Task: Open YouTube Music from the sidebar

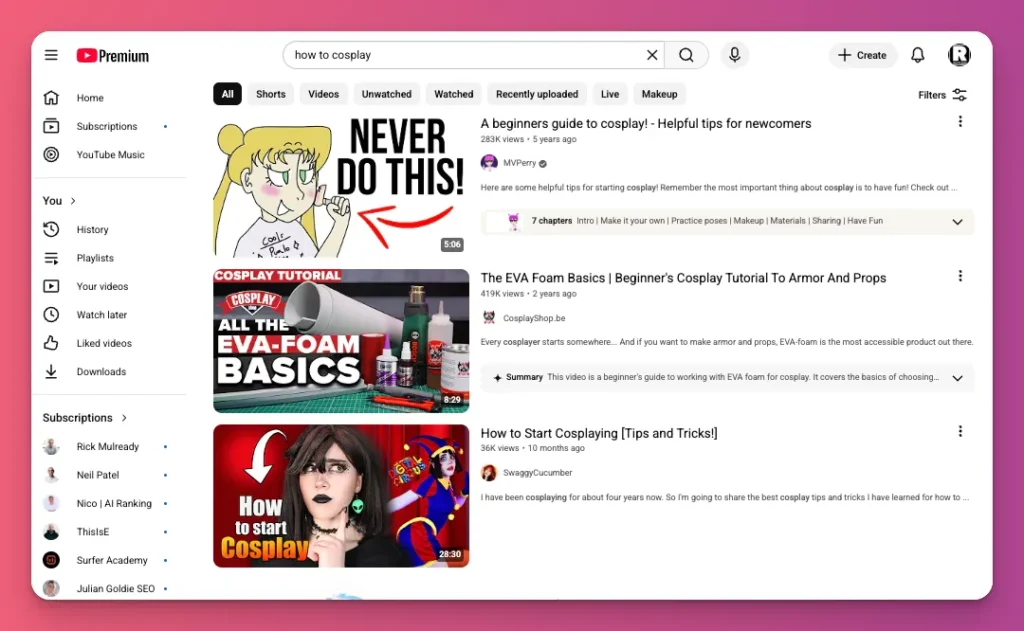Action: pos(108,154)
